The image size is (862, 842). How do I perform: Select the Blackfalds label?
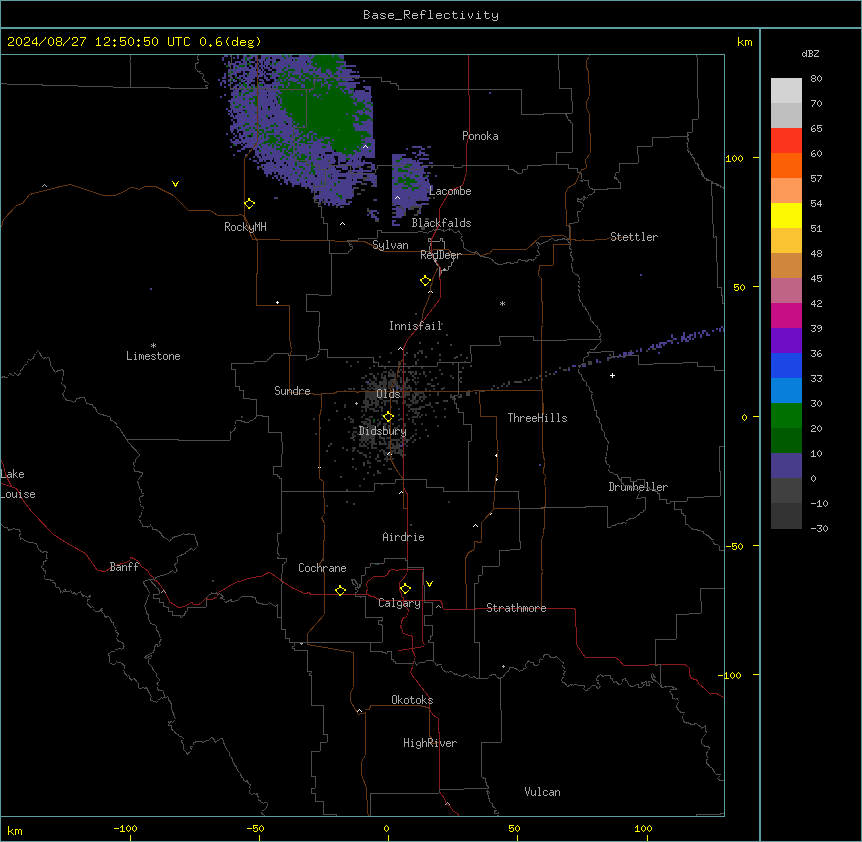coord(441,223)
